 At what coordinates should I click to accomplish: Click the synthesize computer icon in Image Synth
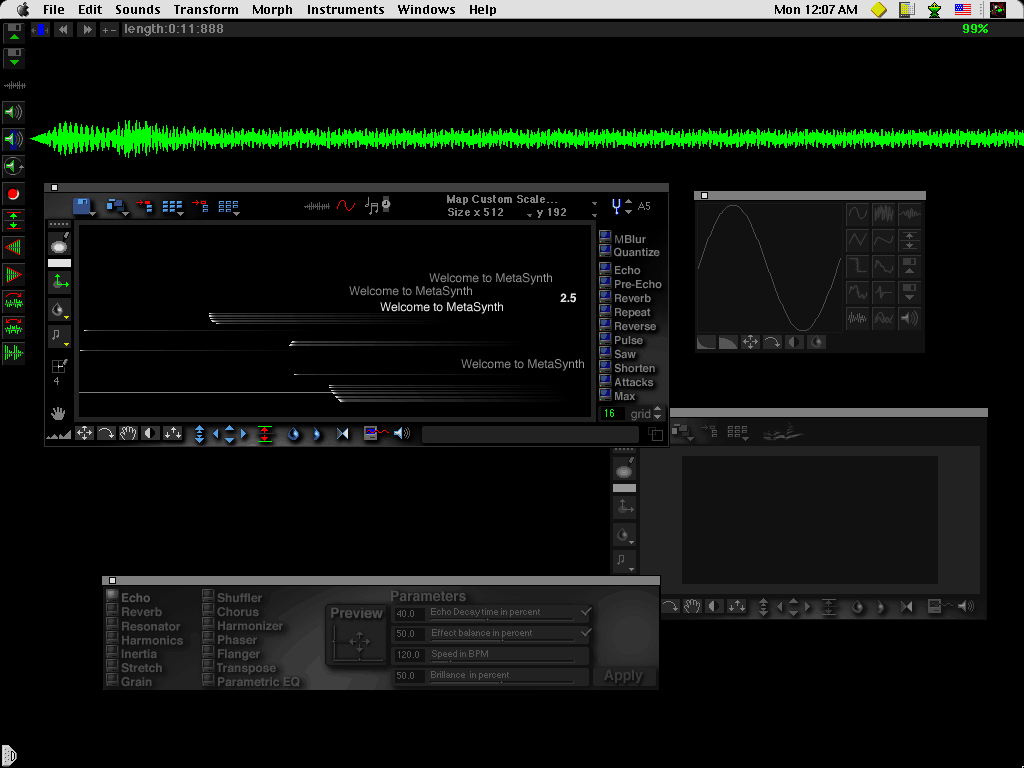coord(375,433)
